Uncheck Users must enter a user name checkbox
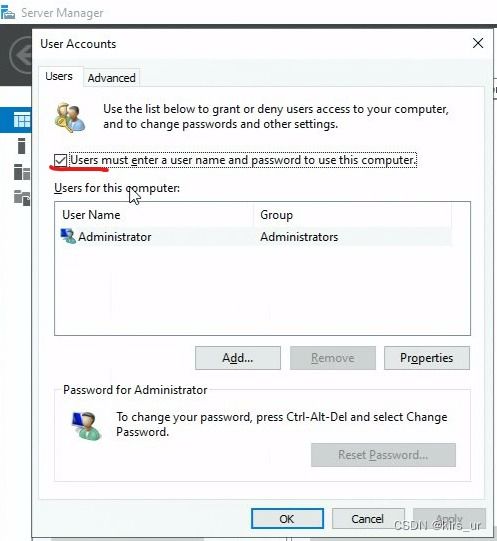This screenshot has height=541, width=497. click(x=60, y=160)
